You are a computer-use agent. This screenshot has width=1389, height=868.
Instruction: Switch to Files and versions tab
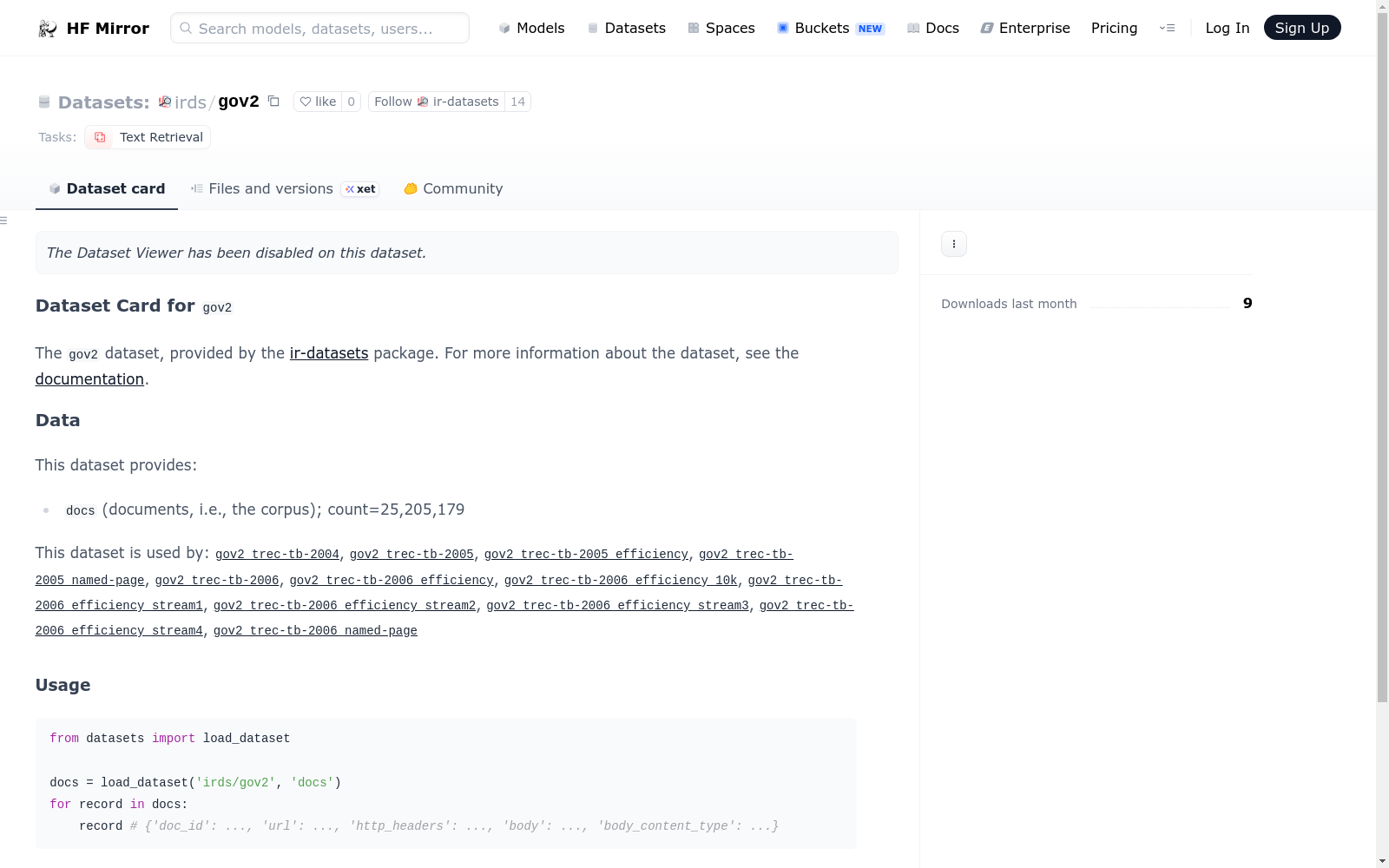pos(284,189)
